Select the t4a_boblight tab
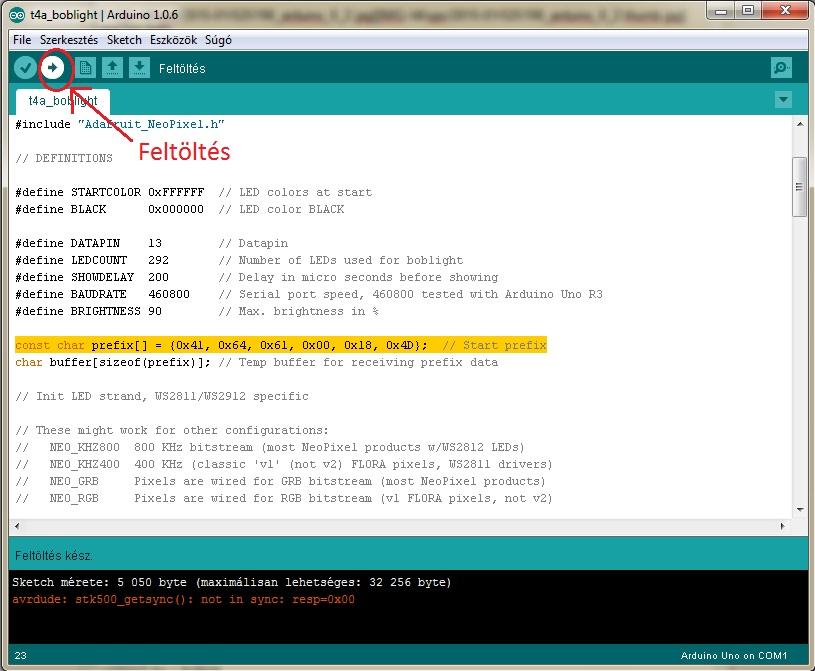Screen dimensions: 815x671 pyautogui.click(x=63, y=101)
